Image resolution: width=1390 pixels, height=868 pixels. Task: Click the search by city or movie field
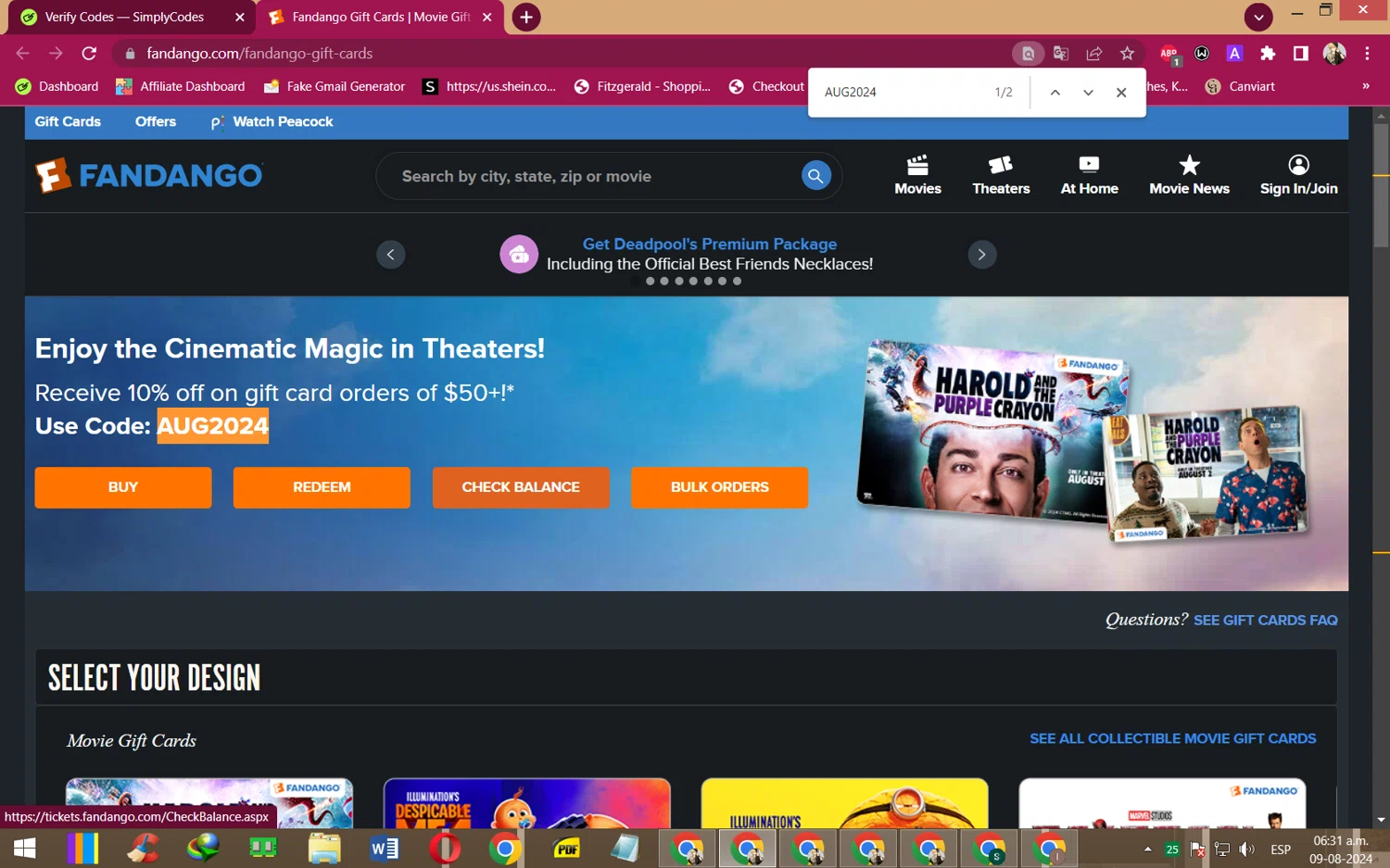point(593,176)
